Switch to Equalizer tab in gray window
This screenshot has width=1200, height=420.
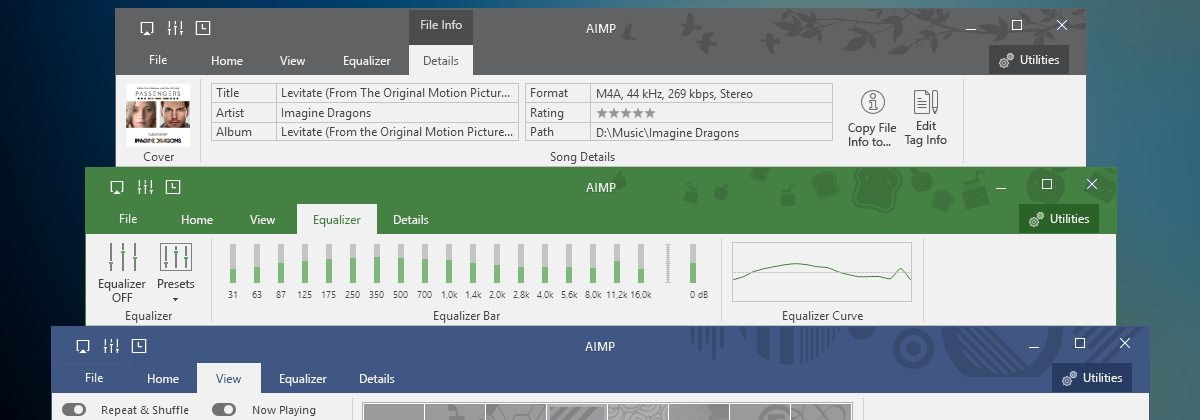pos(366,60)
